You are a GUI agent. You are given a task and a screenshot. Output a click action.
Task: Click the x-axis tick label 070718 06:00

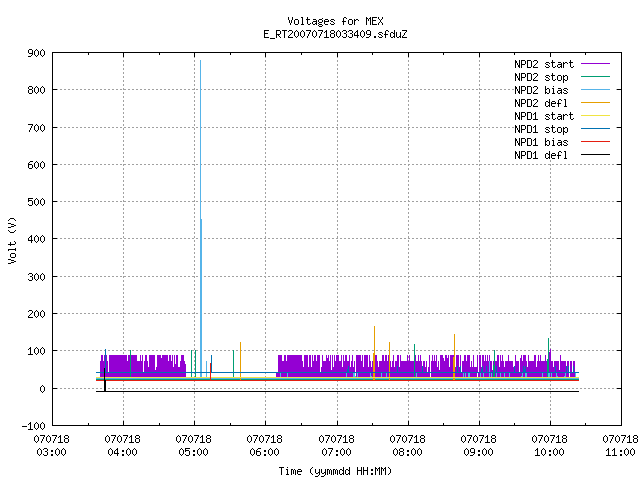(264, 446)
